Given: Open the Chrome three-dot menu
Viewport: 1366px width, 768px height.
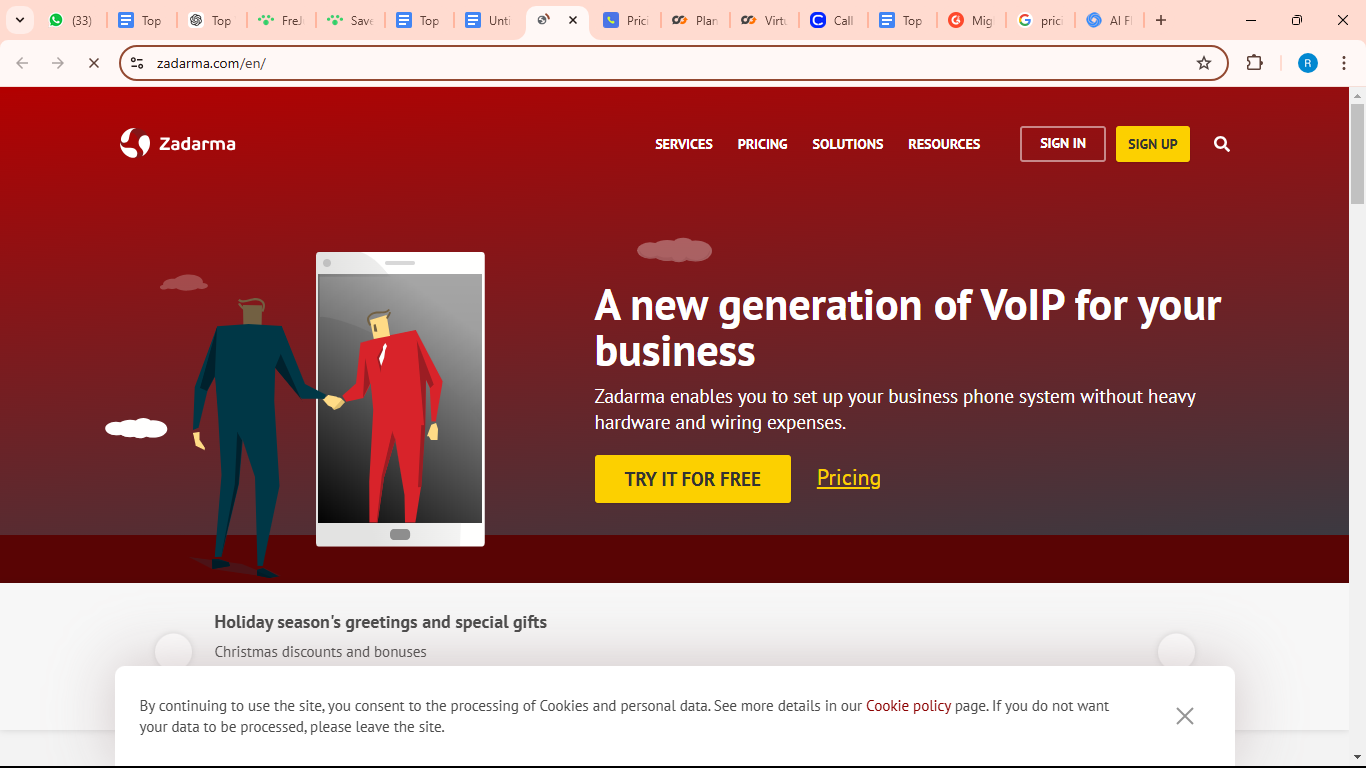Looking at the screenshot, I should pyautogui.click(x=1345, y=62).
